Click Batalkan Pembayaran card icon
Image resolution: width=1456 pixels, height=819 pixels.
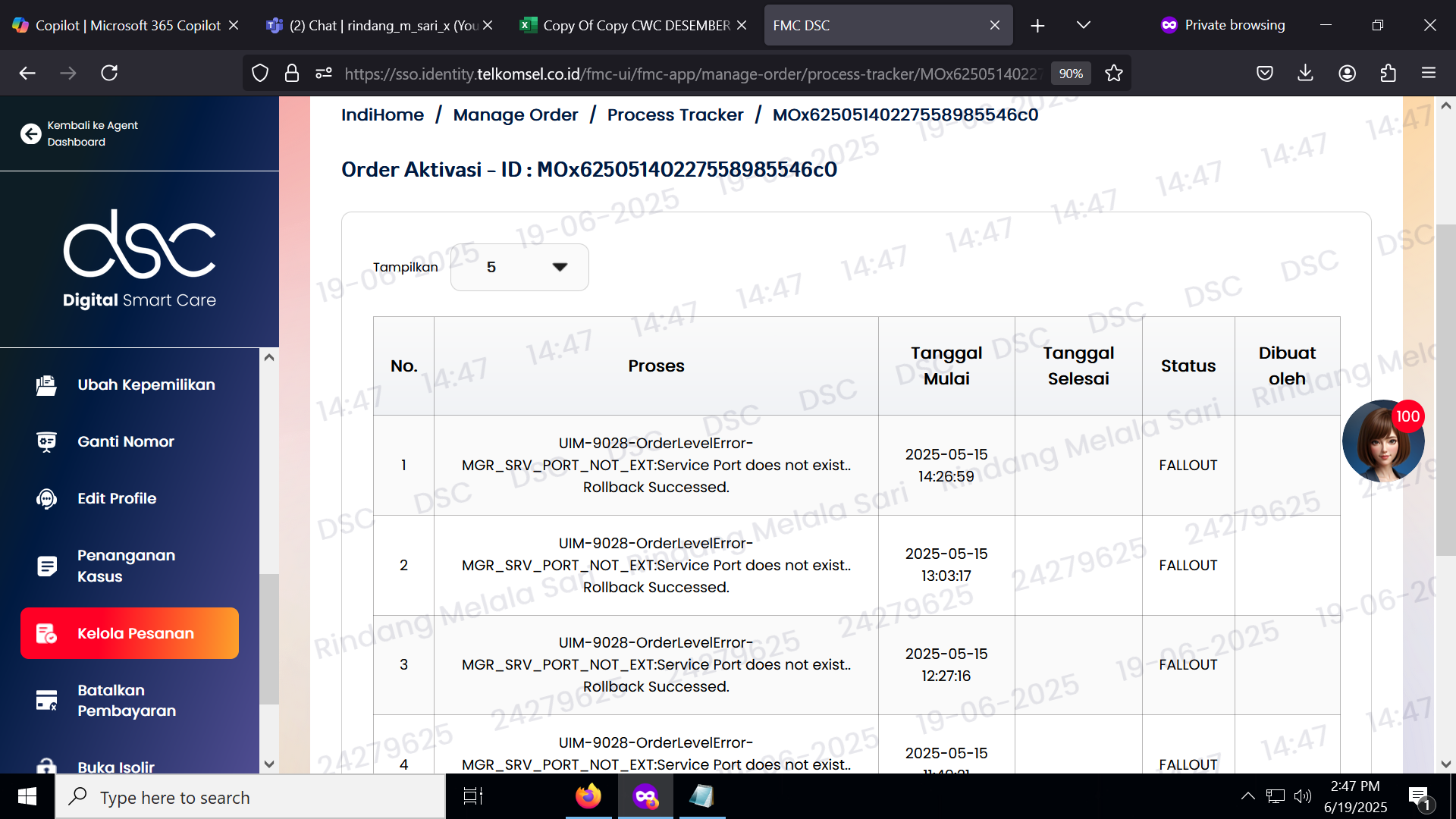(46, 701)
